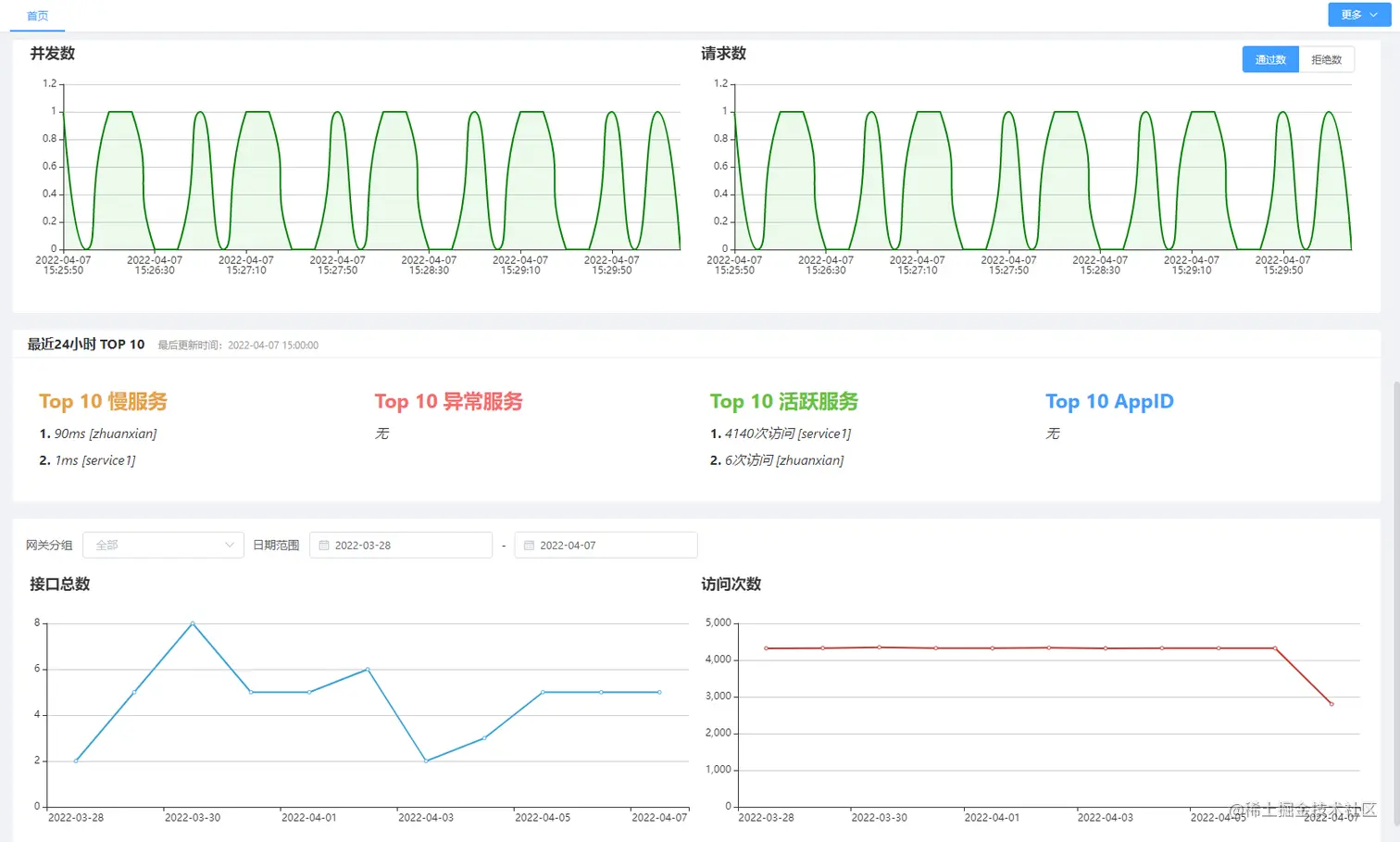The width and height of the screenshot is (1400, 842).
Task: Select active service 6次访问 [zhuanxian]
Action: click(777, 460)
